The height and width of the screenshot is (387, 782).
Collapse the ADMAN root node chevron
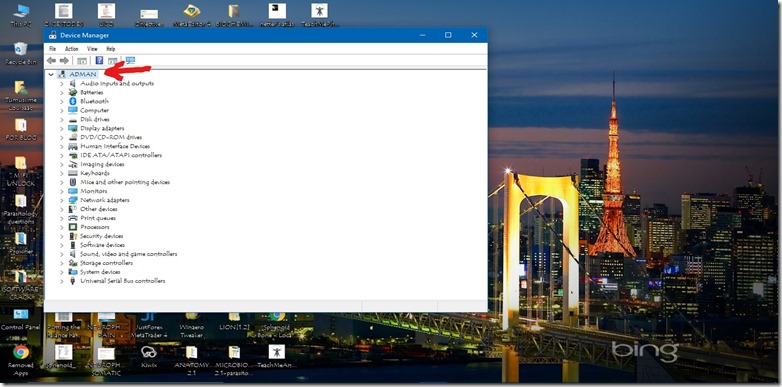pyautogui.click(x=51, y=74)
